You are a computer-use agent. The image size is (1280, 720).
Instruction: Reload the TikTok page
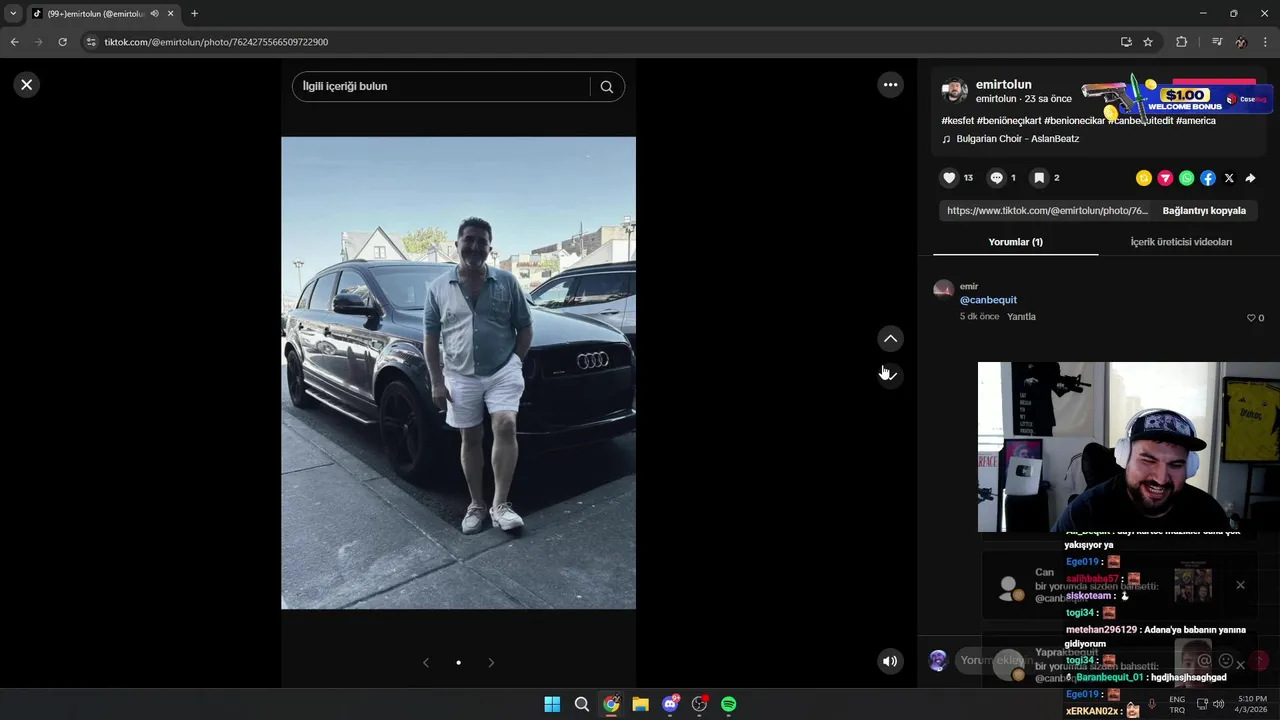click(x=62, y=42)
